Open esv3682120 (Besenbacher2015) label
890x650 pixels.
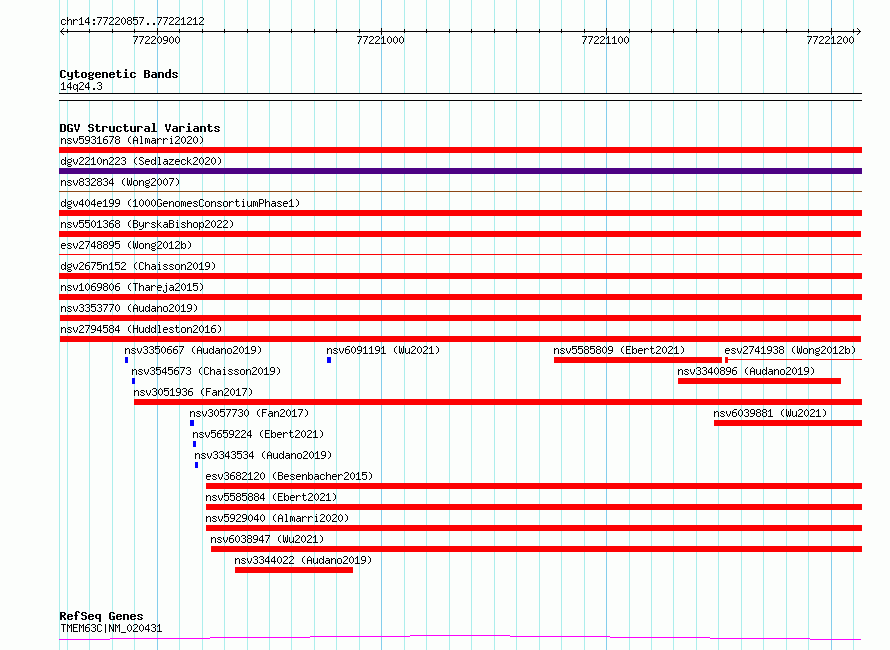289,476
